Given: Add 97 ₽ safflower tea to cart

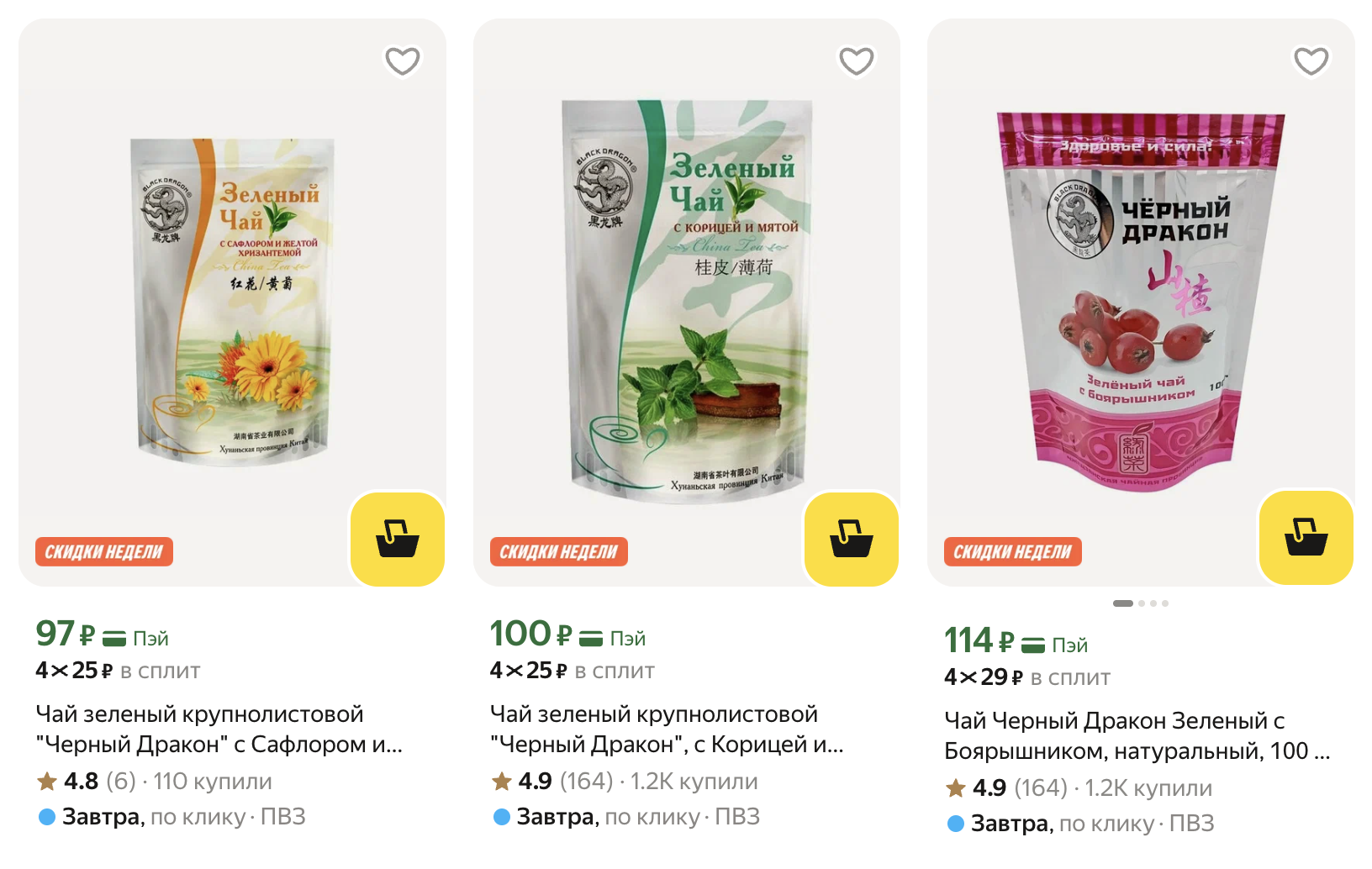Looking at the screenshot, I should point(398,539).
